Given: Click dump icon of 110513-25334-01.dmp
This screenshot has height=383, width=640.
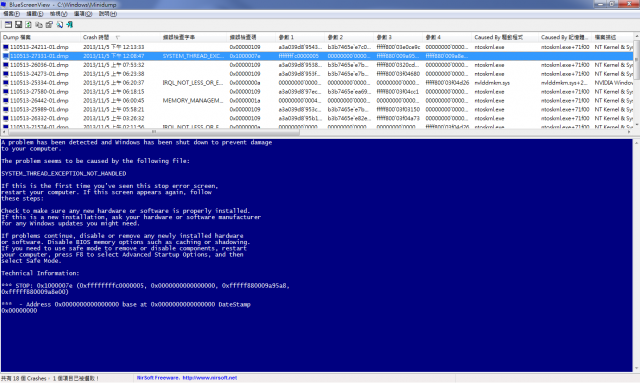Looking at the screenshot, I should click(6, 83).
